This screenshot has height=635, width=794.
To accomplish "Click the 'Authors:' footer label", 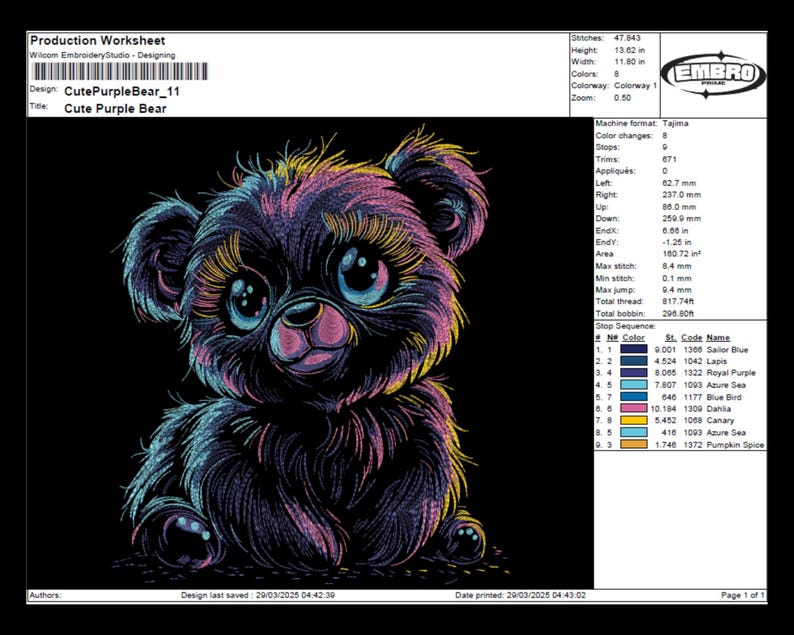I will click(45, 595).
